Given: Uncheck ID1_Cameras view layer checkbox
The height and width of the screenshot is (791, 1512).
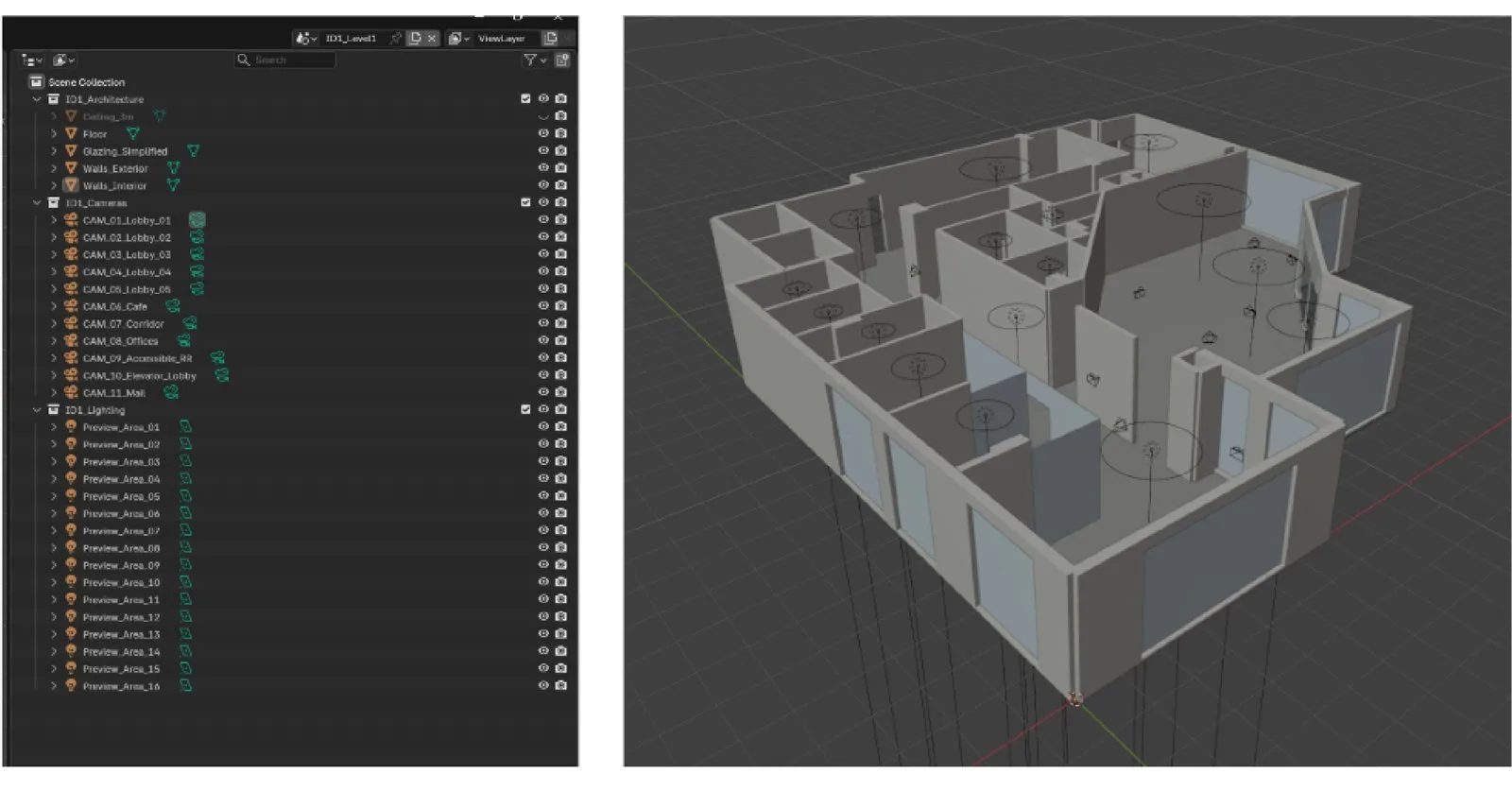Looking at the screenshot, I should 525,202.
